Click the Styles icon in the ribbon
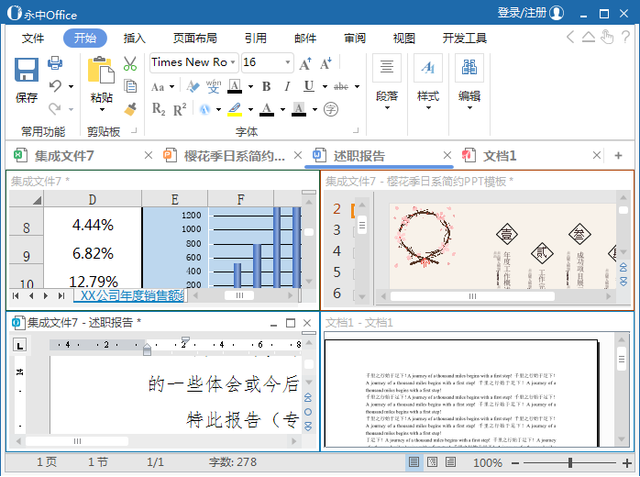The image size is (640, 477). click(428, 68)
